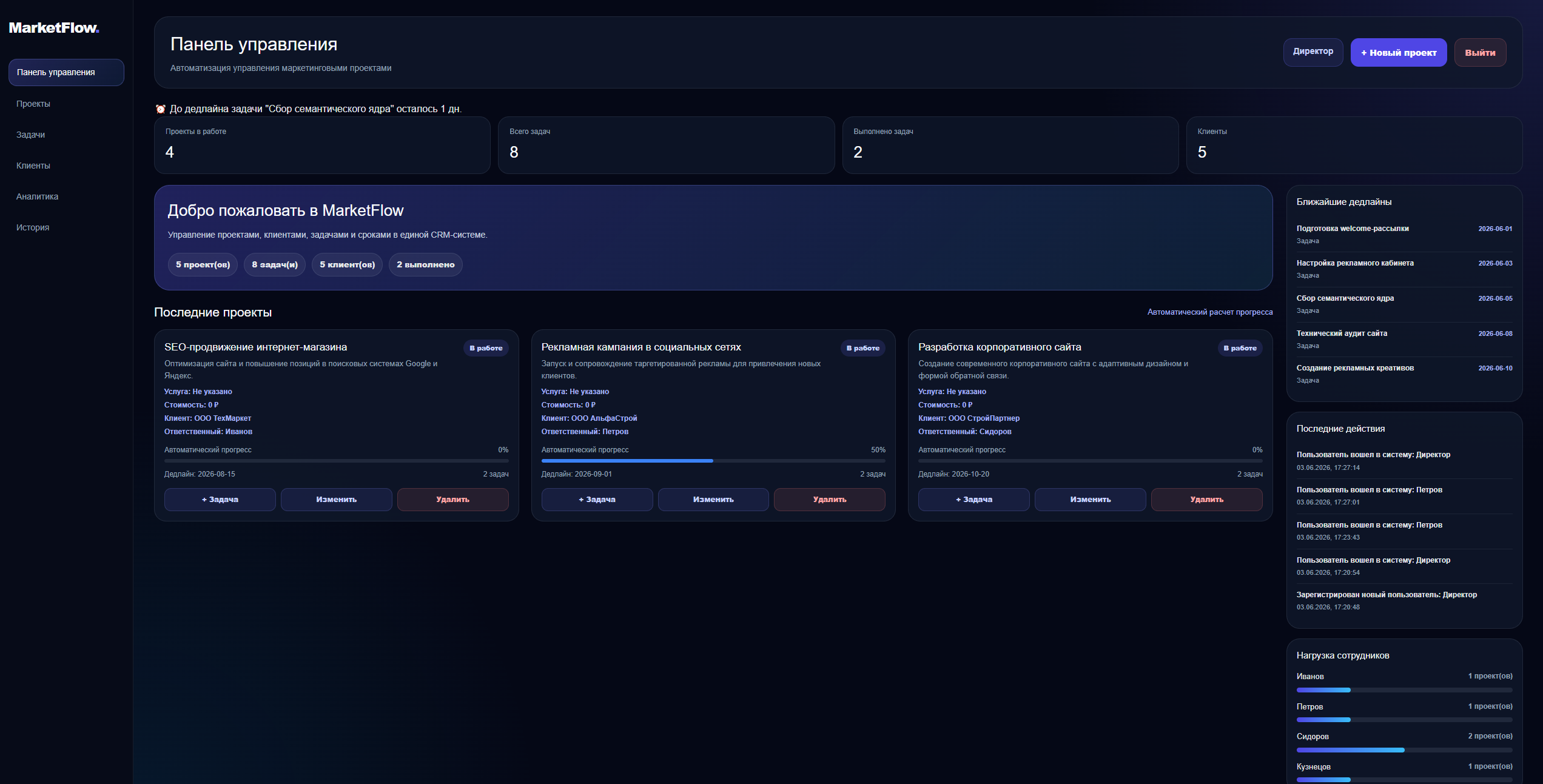Click 'Настройка рекламного кабинета' deadline

(1405, 269)
